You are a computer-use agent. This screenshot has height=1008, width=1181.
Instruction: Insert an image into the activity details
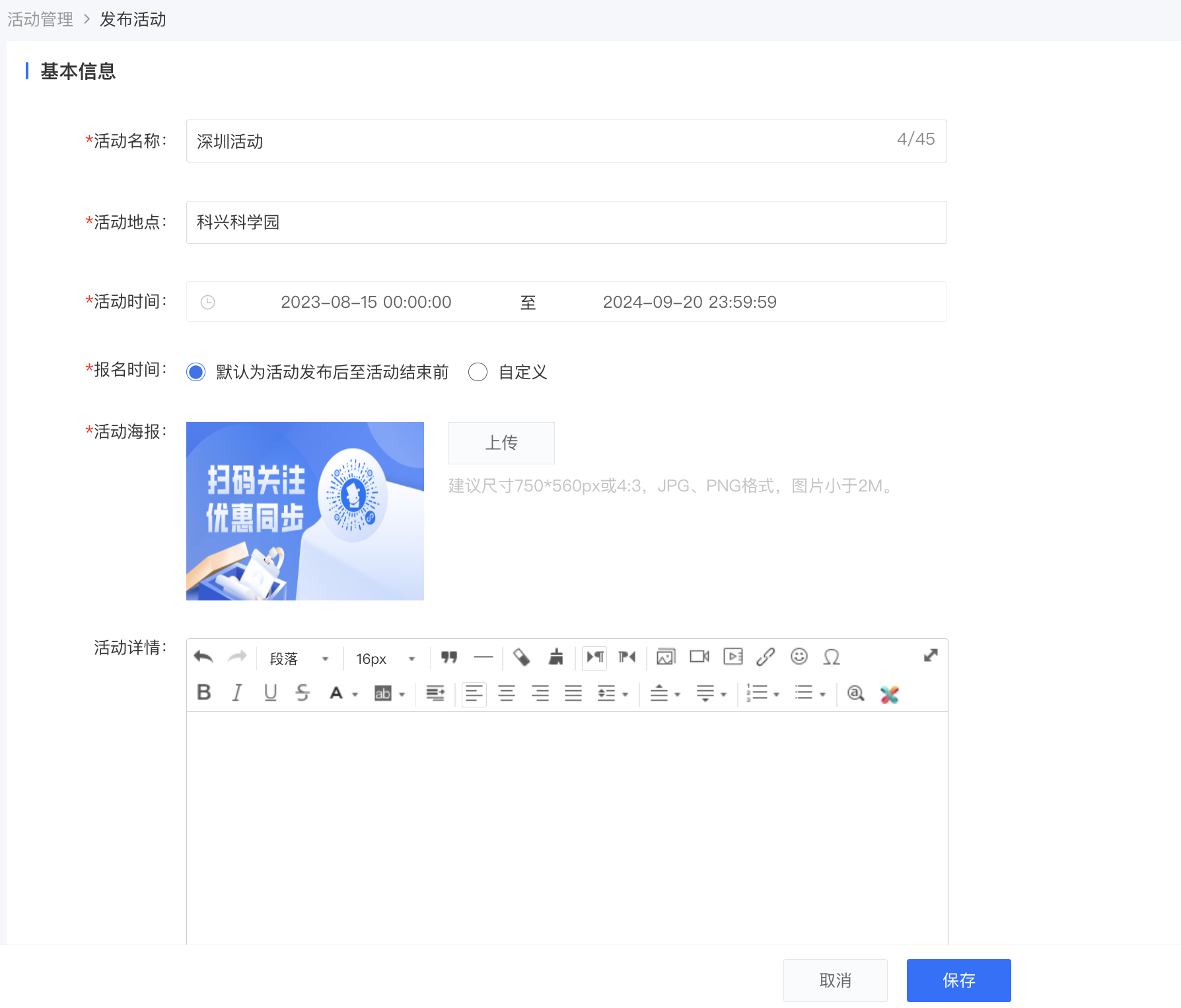(x=666, y=657)
